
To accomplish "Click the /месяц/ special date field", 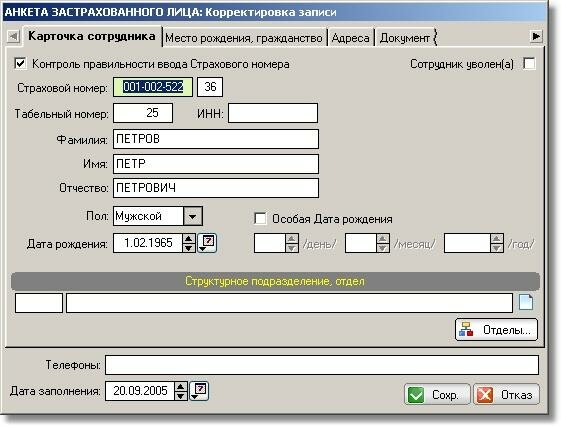I will coord(361,243).
